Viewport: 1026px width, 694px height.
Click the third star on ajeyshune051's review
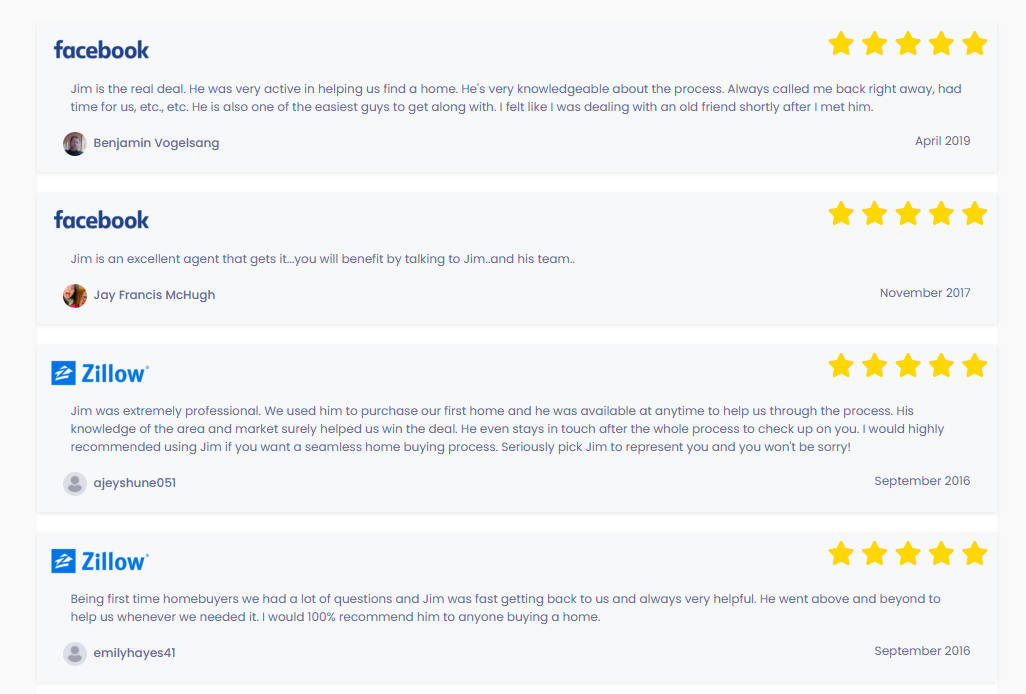pyautogui.click(x=908, y=366)
